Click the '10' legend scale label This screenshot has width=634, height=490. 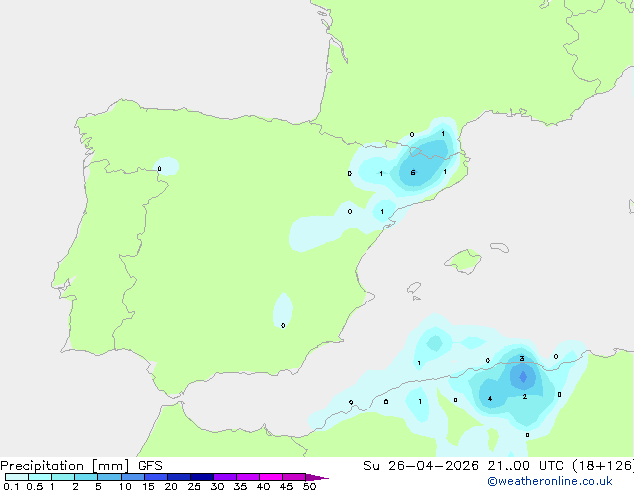(x=125, y=486)
